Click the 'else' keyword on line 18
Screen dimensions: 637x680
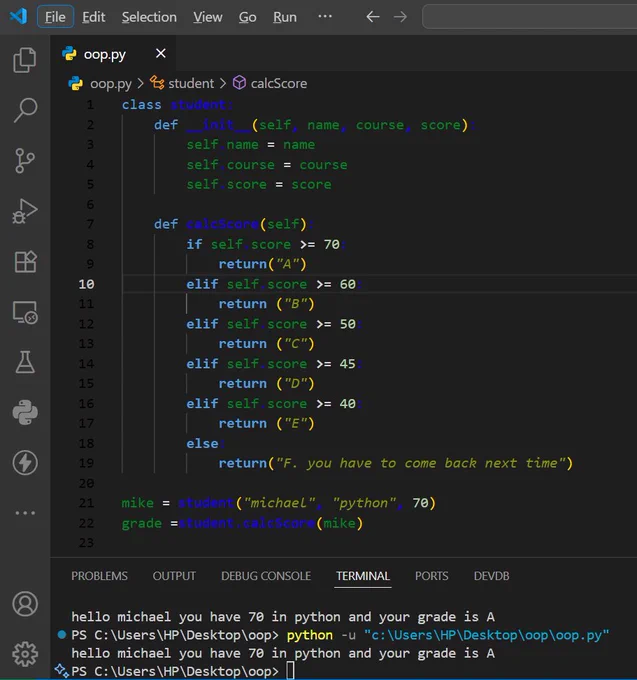[x=202, y=443]
